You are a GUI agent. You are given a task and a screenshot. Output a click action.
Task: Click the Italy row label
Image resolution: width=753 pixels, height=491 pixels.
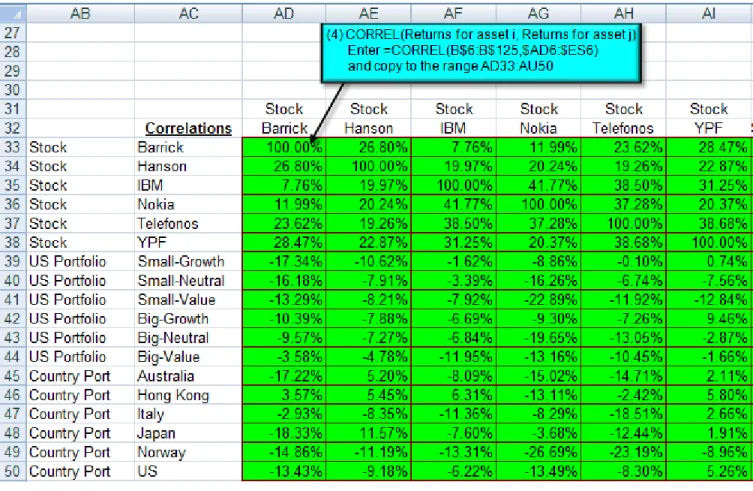[188, 414]
